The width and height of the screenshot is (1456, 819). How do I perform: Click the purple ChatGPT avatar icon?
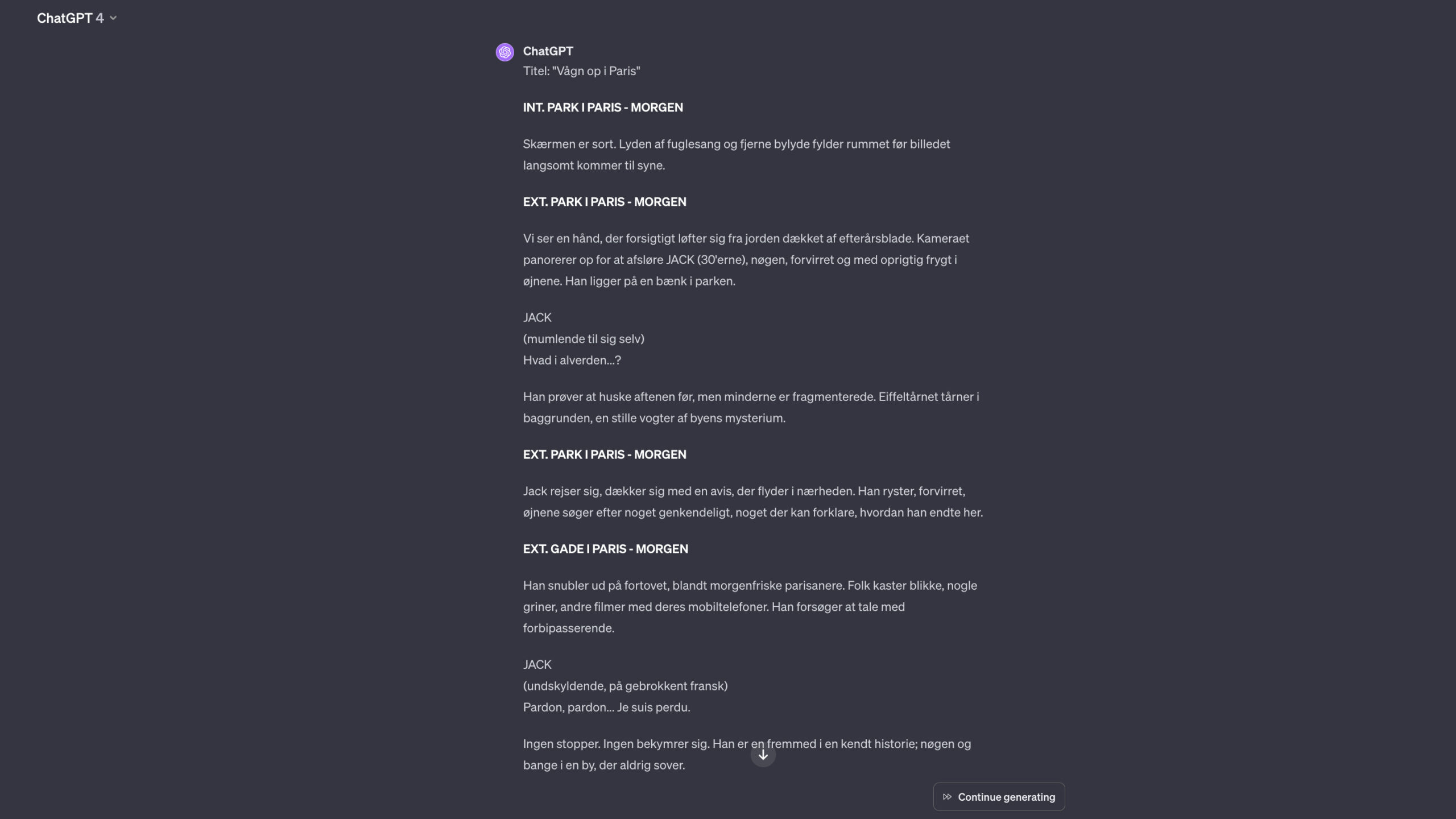(504, 52)
